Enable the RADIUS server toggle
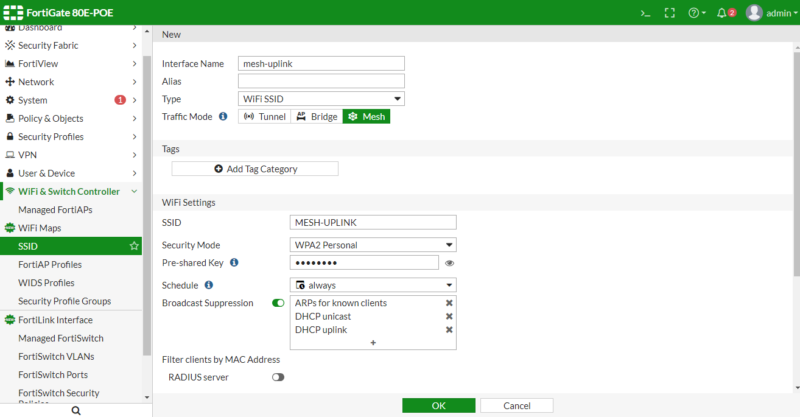Image resolution: width=800 pixels, height=417 pixels. click(x=278, y=377)
